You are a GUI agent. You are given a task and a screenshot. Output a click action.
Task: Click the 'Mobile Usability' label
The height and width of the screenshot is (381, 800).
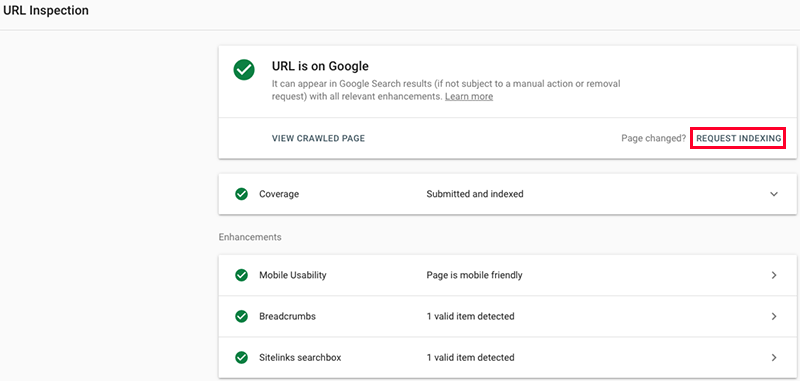tap(293, 275)
